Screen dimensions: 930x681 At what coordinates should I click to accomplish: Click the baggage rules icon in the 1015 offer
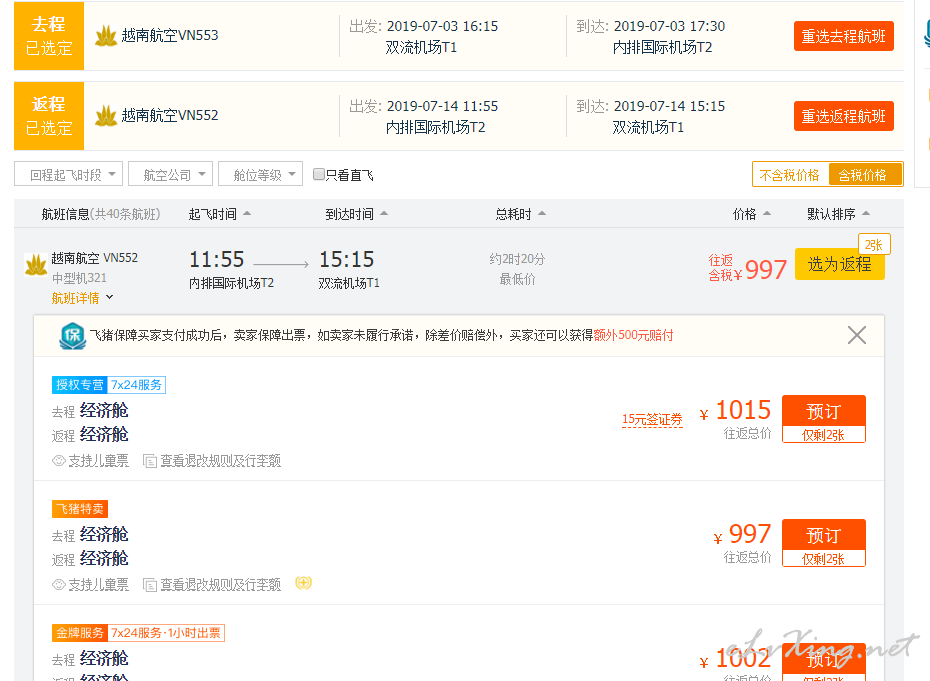[x=150, y=461]
